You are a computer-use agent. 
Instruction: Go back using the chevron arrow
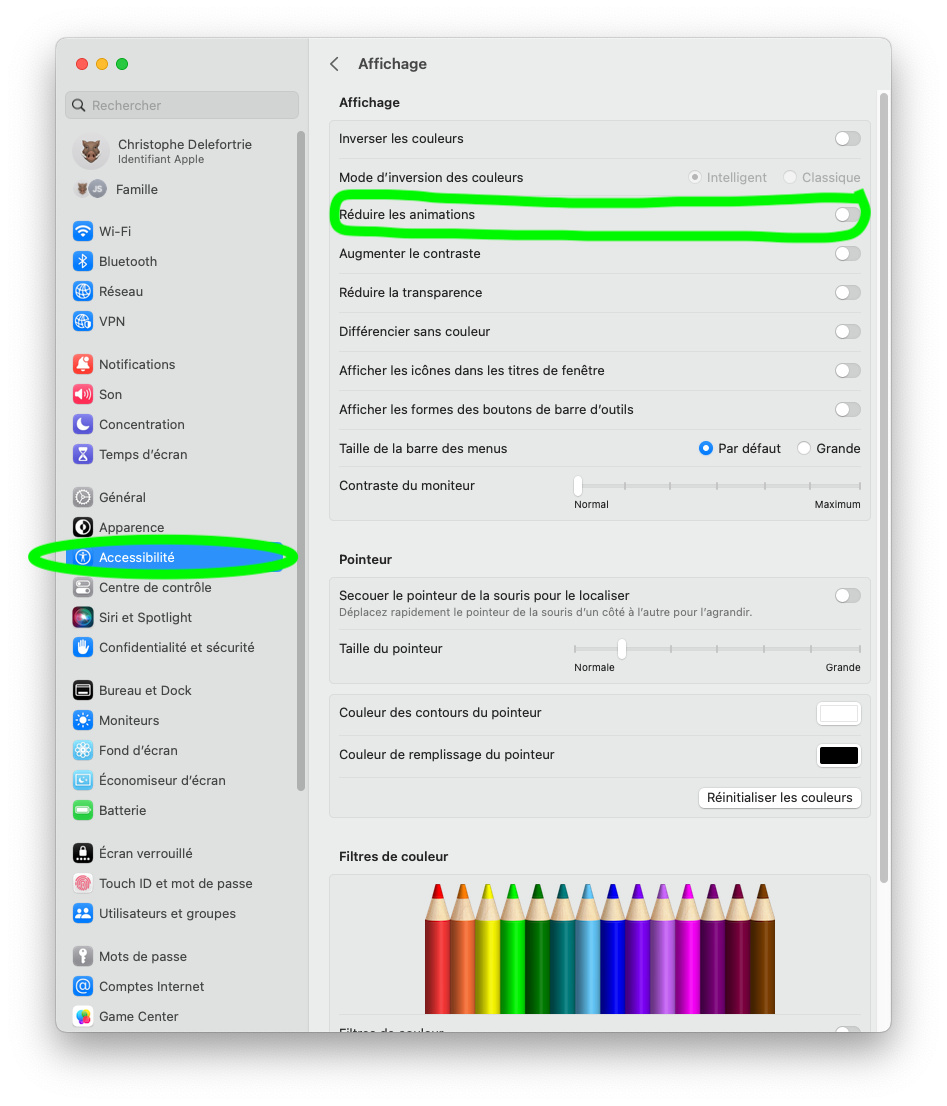(x=334, y=64)
